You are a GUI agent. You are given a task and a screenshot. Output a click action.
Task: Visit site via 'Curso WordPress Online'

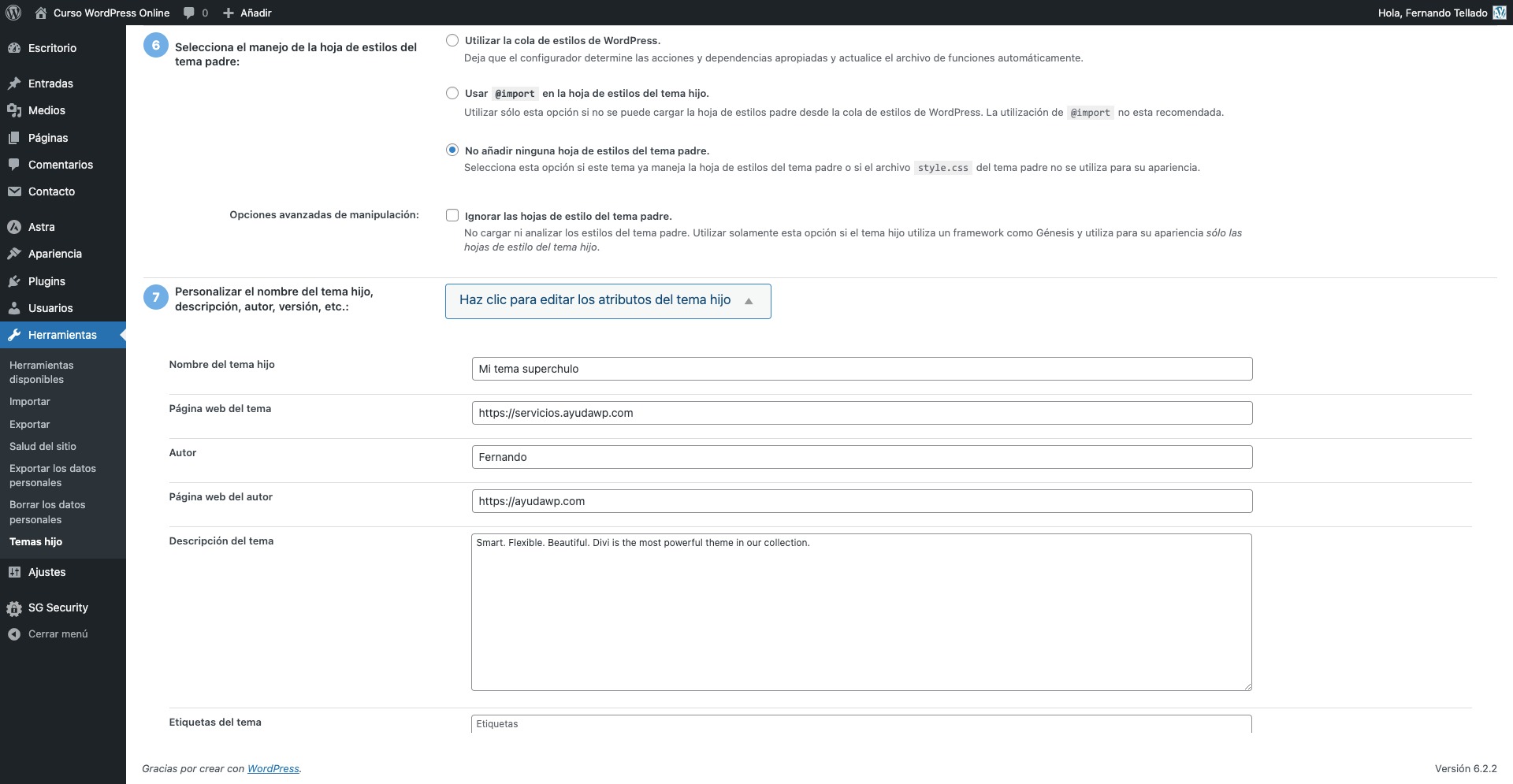[x=111, y=13]
